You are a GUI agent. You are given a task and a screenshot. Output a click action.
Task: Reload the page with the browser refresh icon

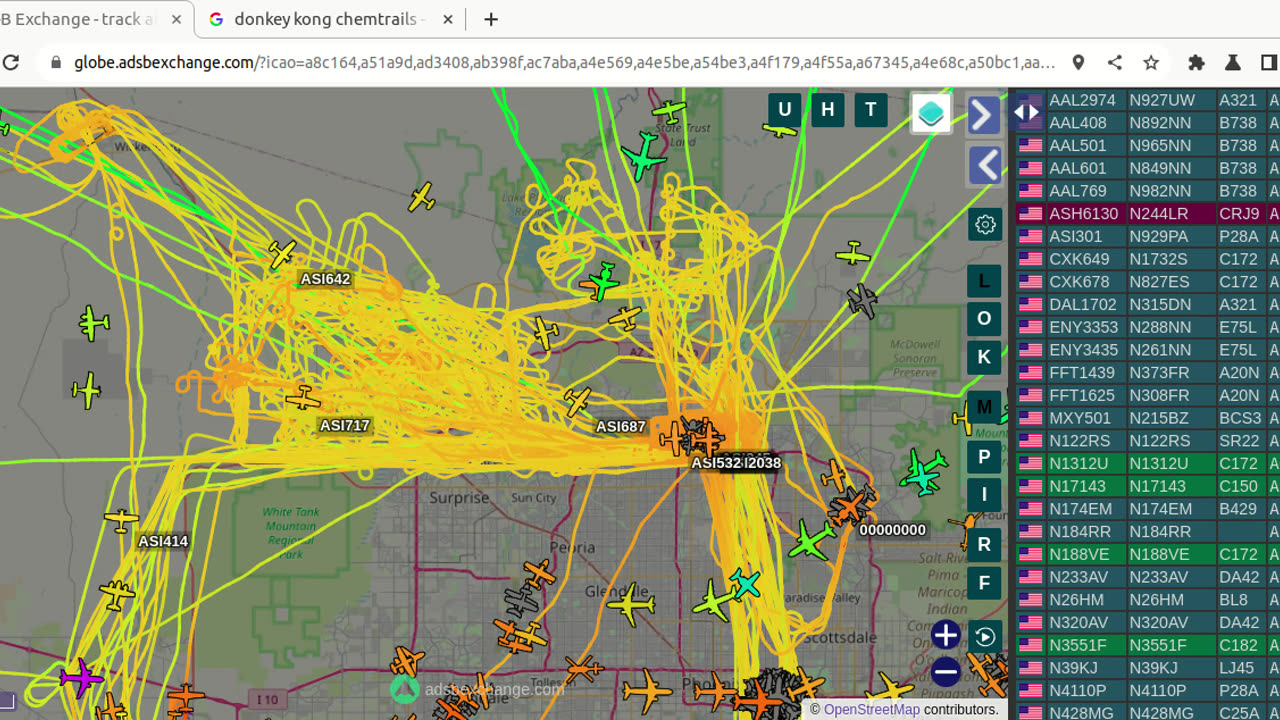coord(11,62)
